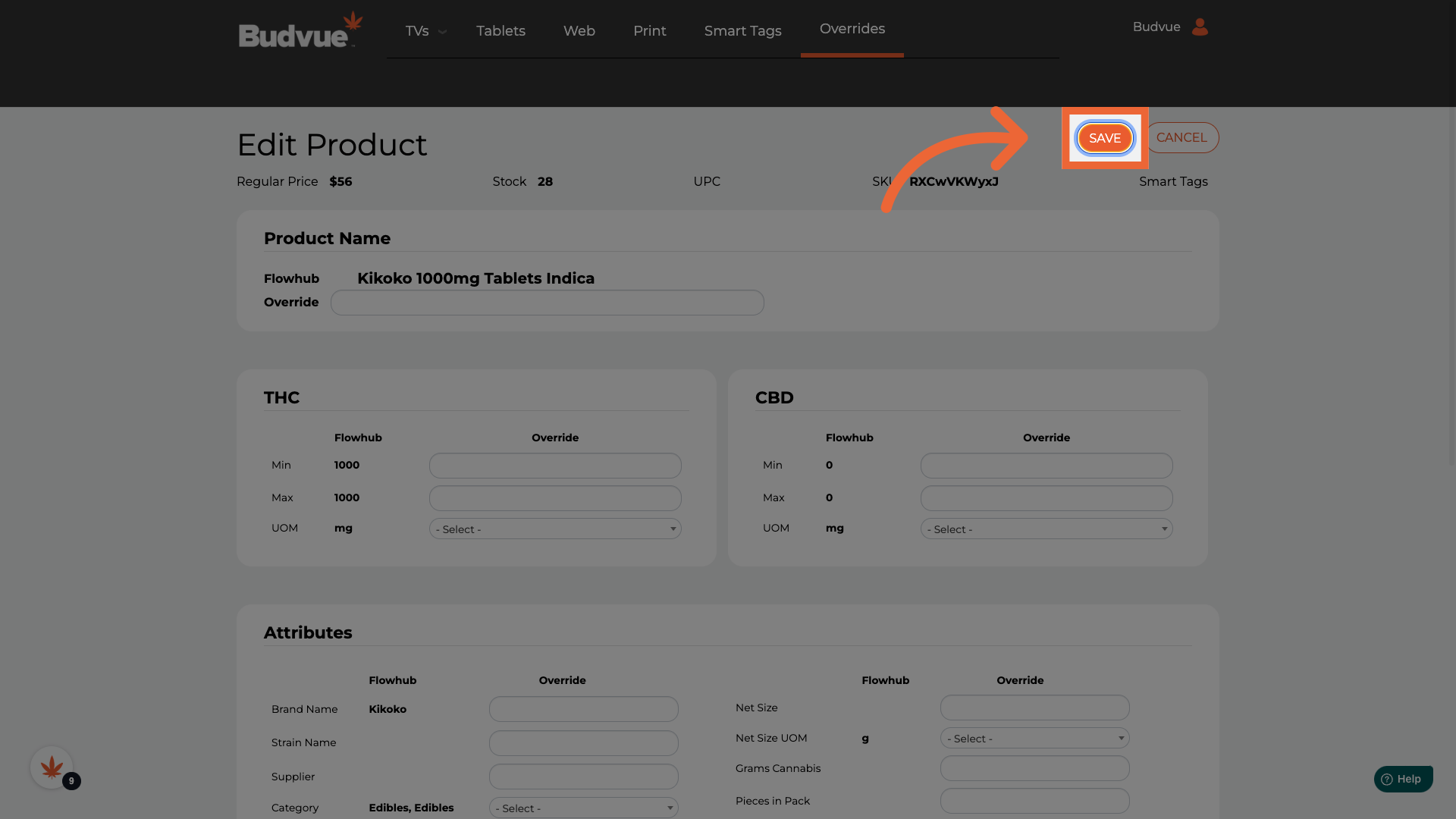Click the Product Name override field

547,303
